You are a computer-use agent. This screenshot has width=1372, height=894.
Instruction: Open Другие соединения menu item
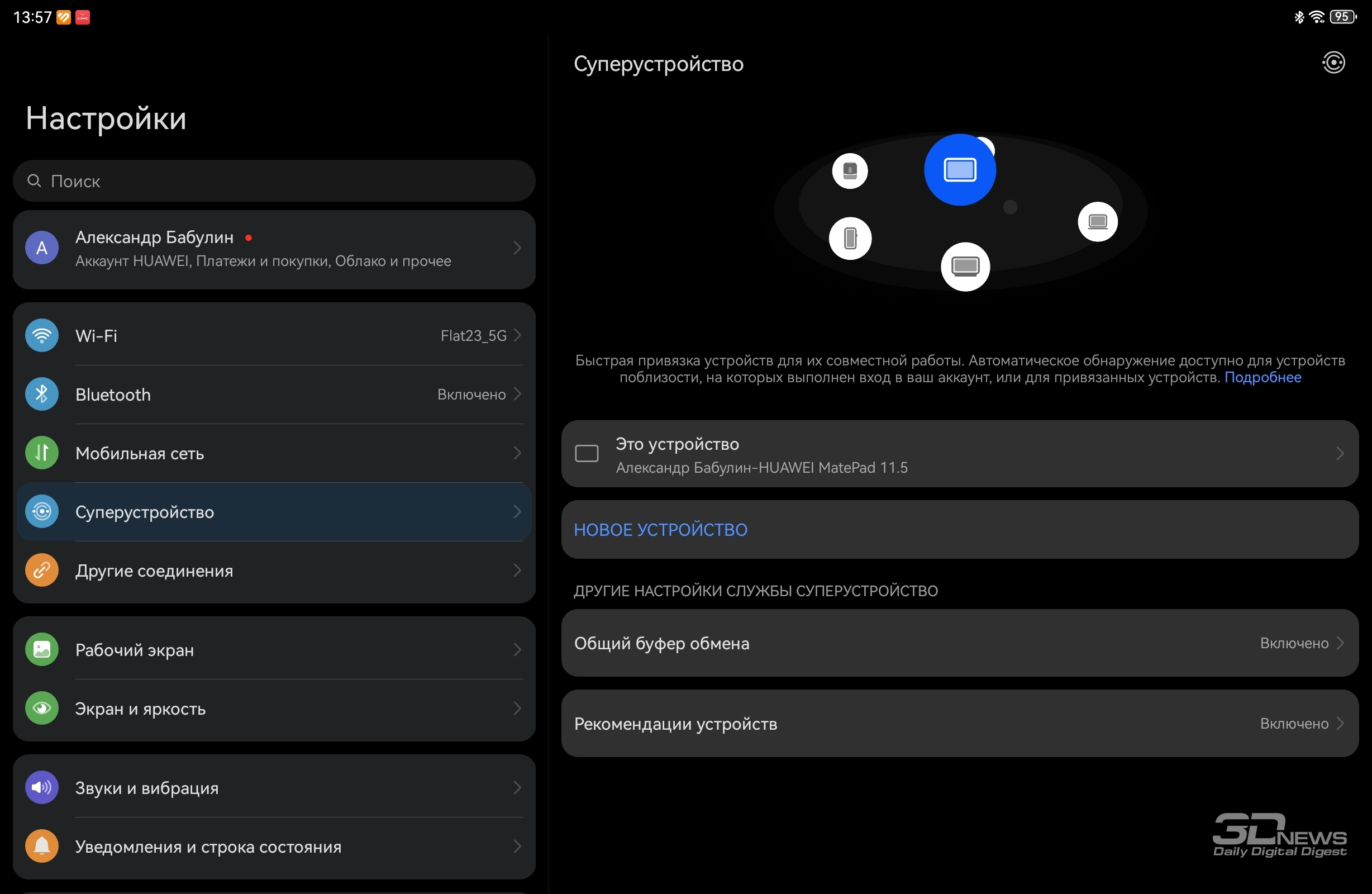pos(274,570)
